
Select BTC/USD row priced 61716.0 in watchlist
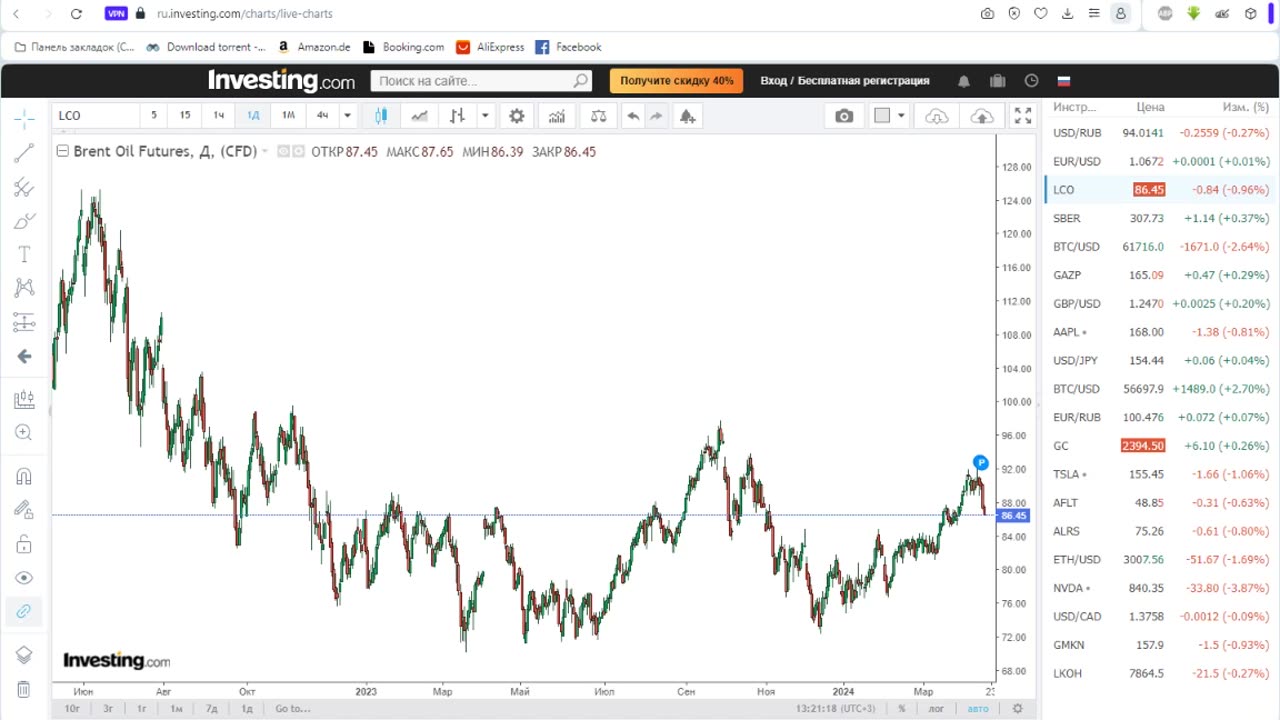tap(1161, 247)
